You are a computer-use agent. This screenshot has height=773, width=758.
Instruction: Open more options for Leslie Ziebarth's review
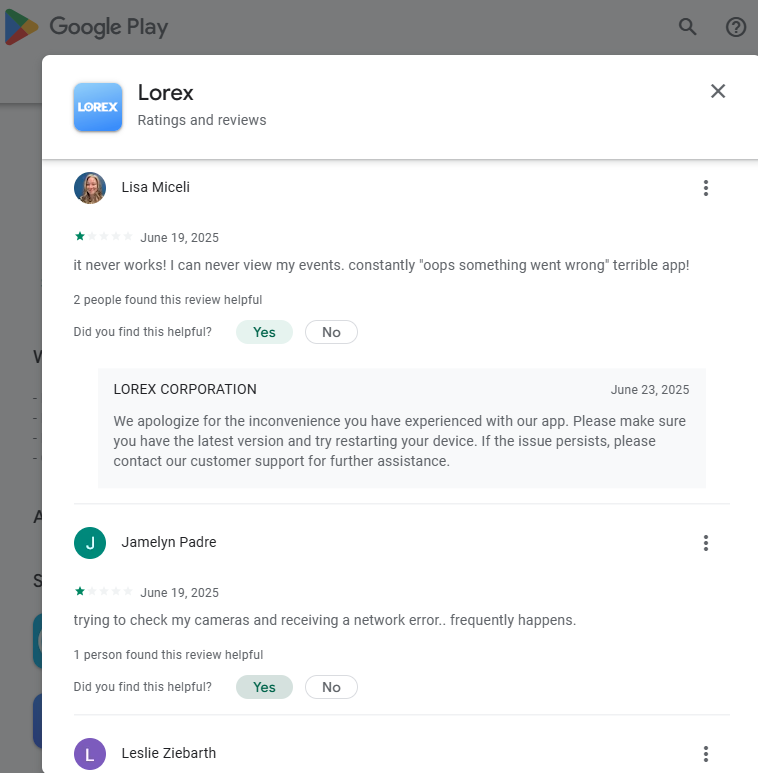706,754
